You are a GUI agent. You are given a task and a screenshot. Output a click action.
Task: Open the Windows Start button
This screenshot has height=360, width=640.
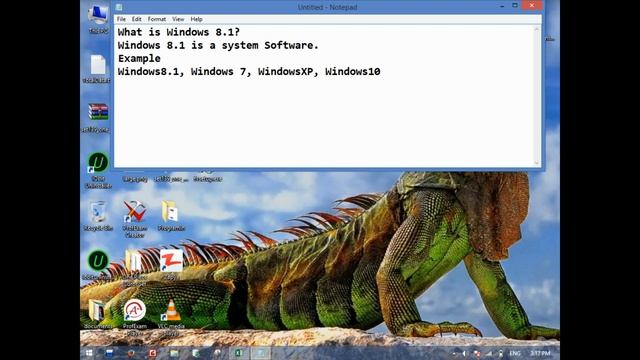coord(89,353)
